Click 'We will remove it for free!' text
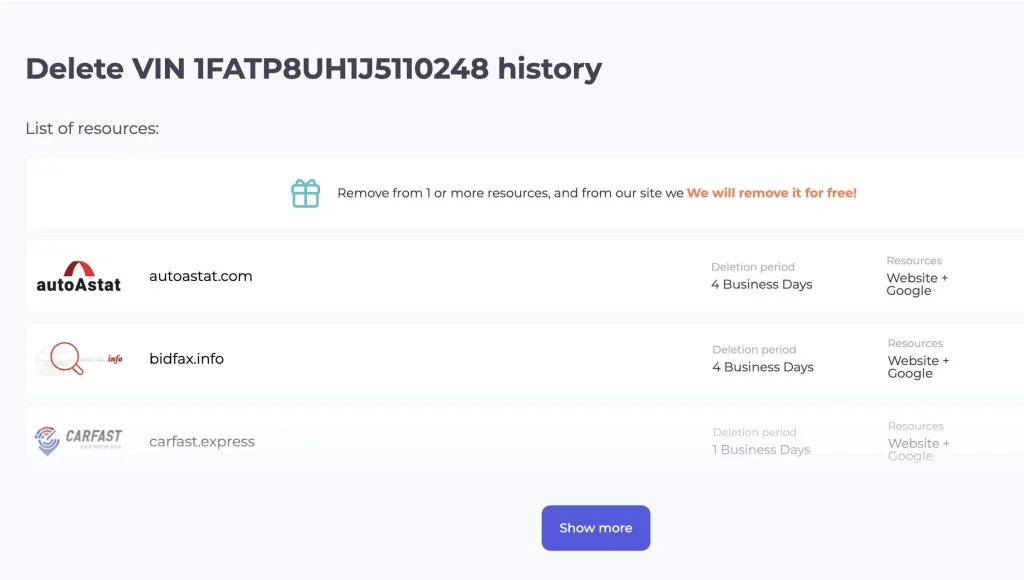The image size is (1024, 580). point(771,193)
